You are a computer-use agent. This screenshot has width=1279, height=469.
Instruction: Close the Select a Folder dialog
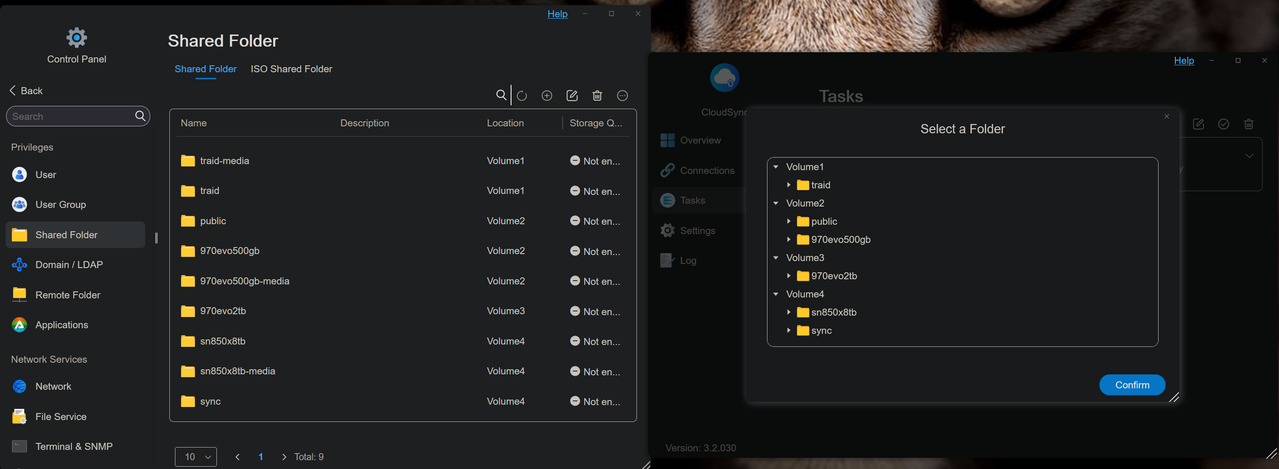point(1166,117)
